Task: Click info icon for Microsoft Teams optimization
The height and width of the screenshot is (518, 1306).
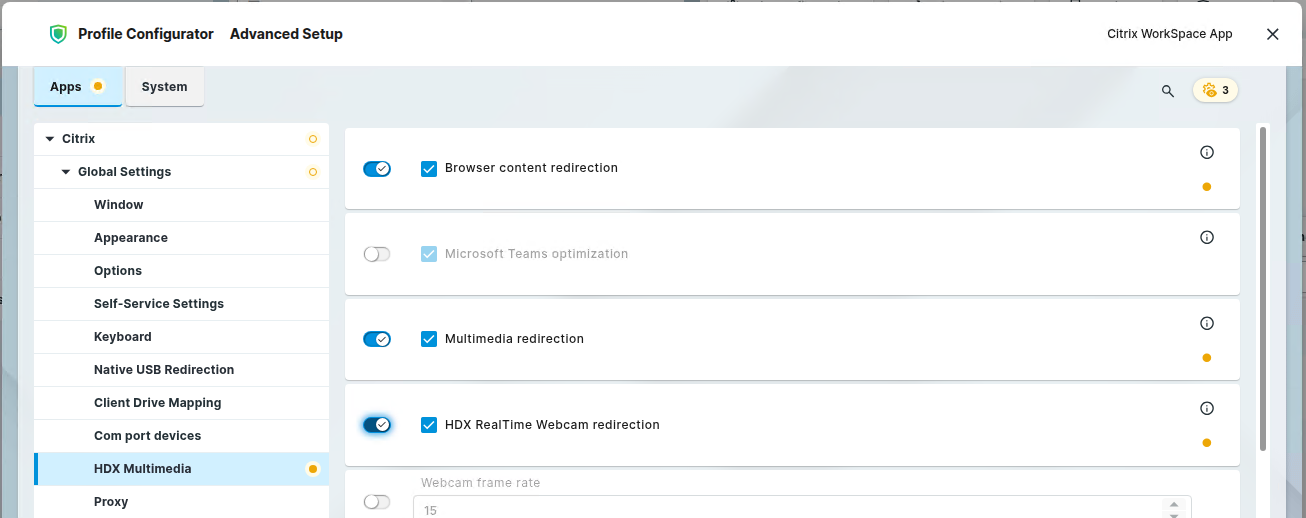Action: (1206, 238)
